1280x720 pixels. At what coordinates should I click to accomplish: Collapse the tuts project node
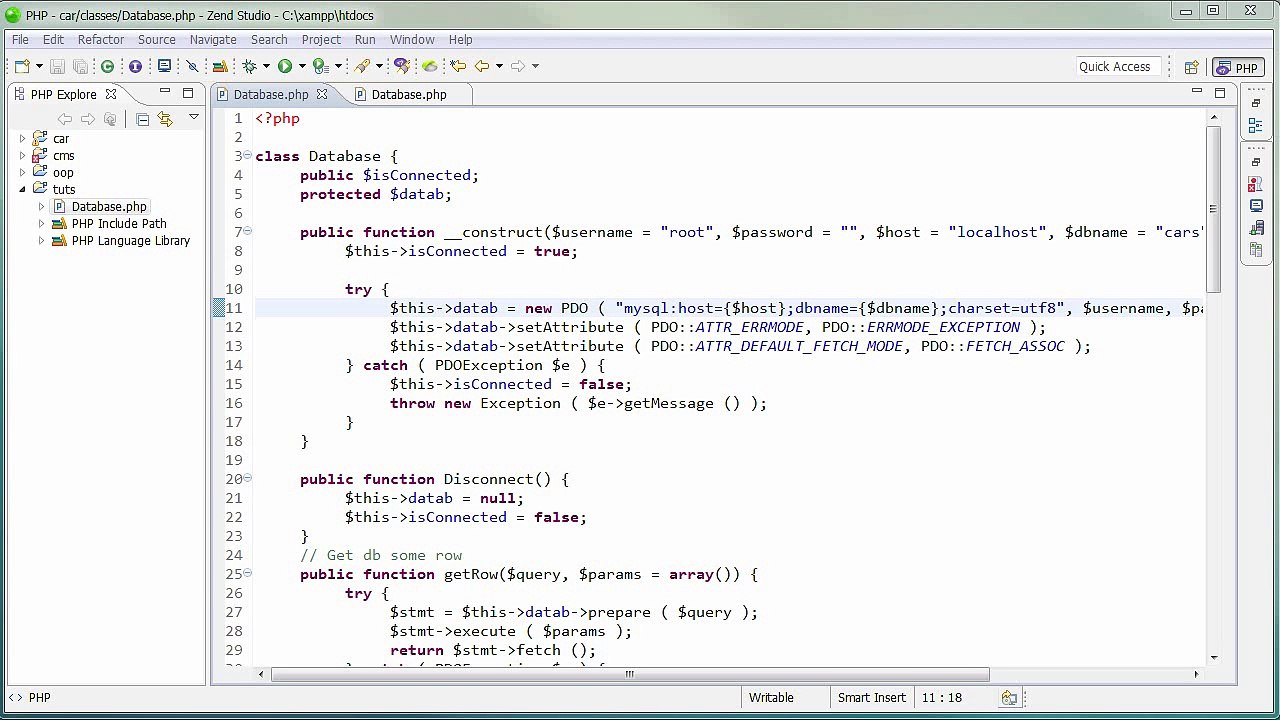point(22,189)
